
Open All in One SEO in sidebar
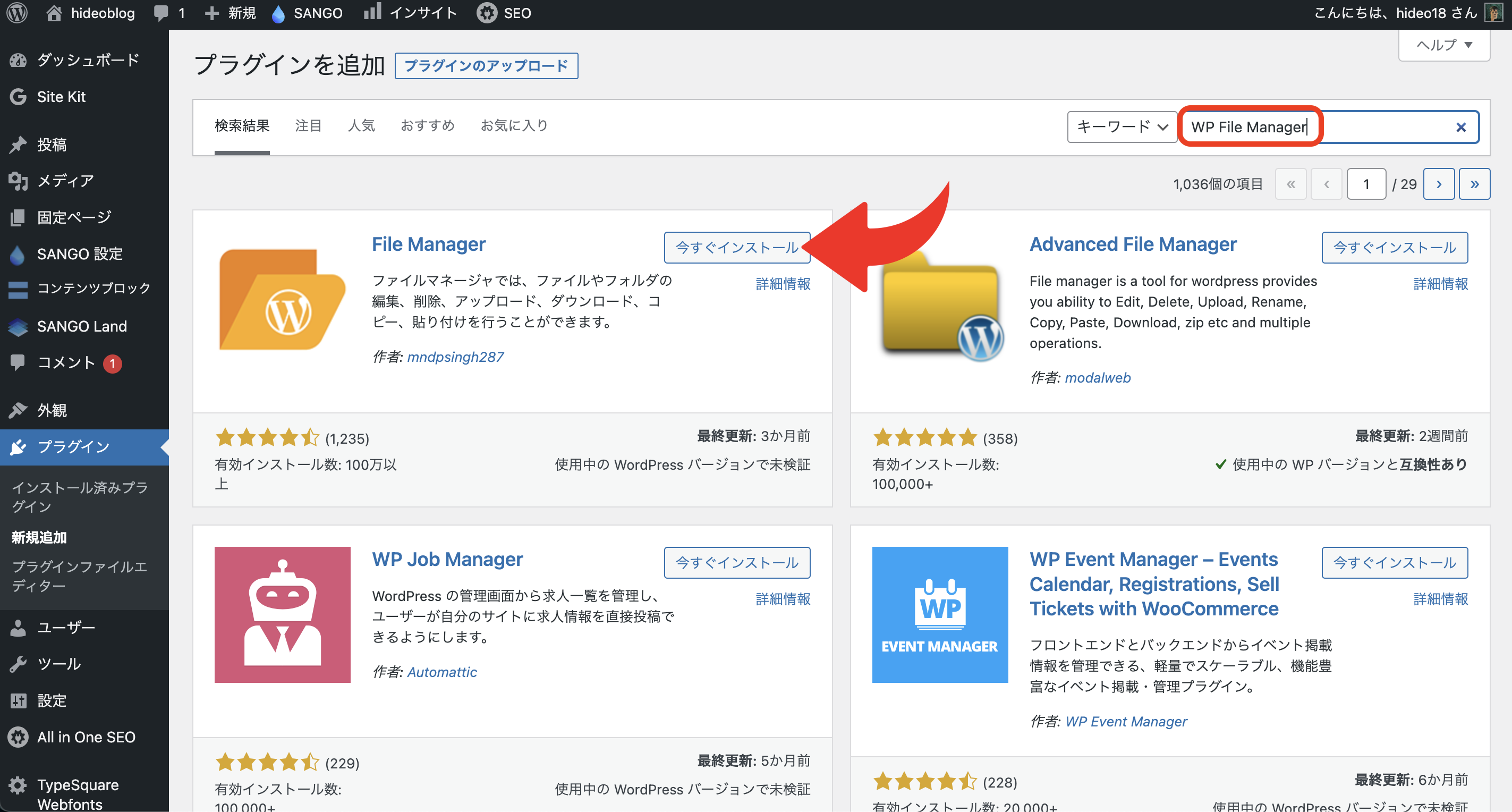84,737
